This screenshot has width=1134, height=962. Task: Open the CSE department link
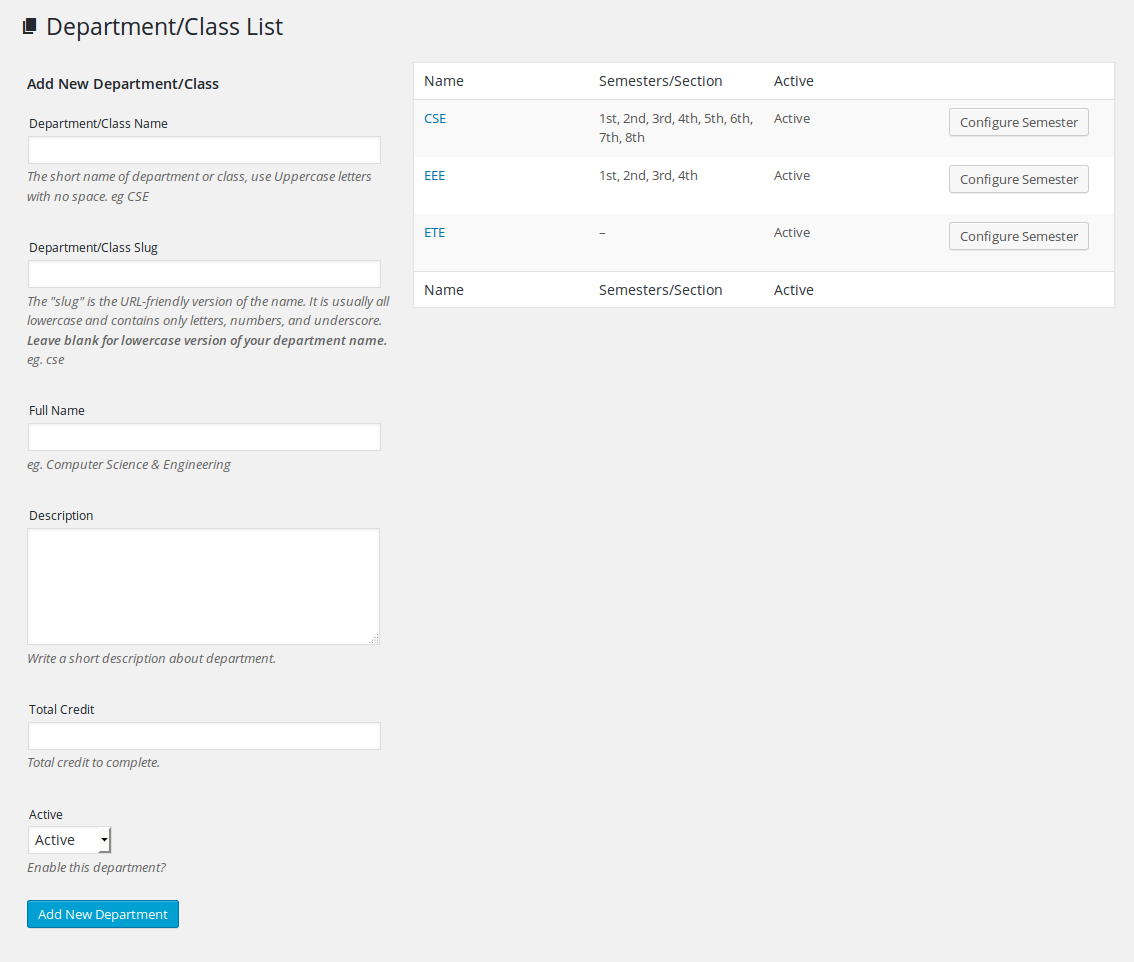pos(435,118)
